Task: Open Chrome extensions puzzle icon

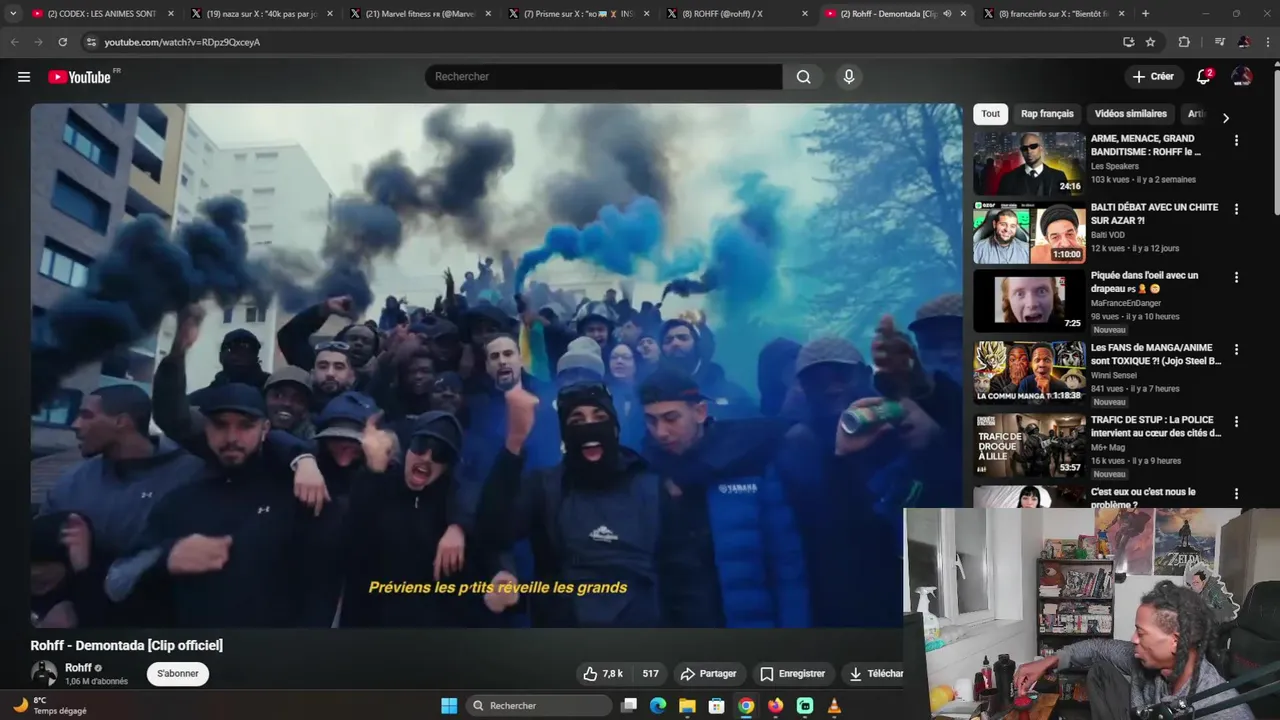Action: click(1184, 42)
